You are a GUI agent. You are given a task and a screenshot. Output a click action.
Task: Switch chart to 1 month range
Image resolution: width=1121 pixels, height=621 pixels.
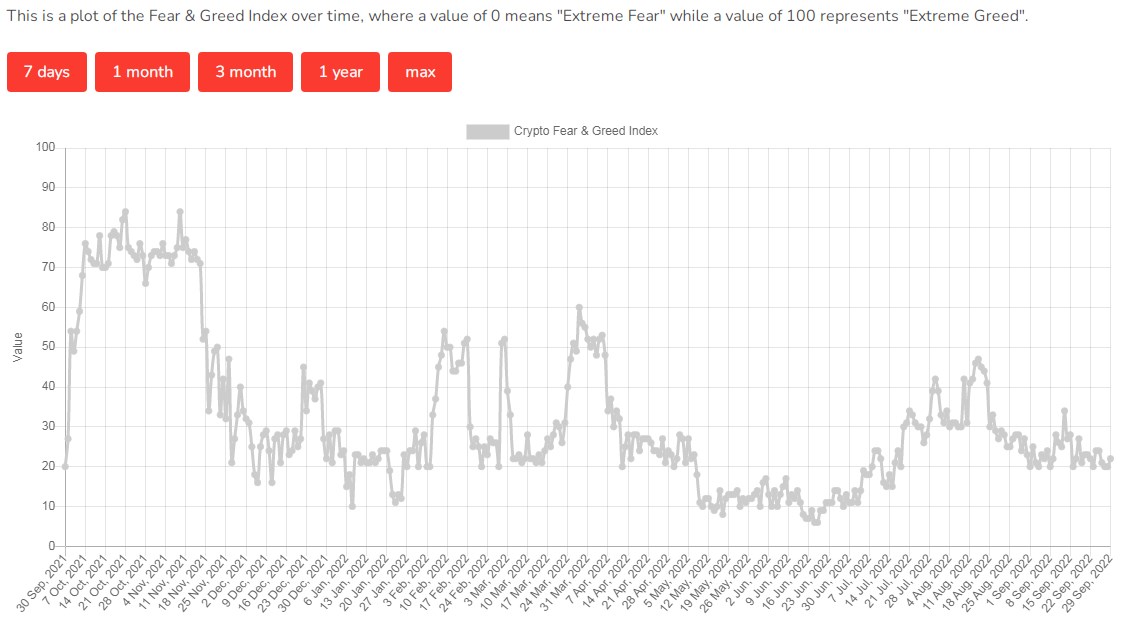[x=142, y=72]
